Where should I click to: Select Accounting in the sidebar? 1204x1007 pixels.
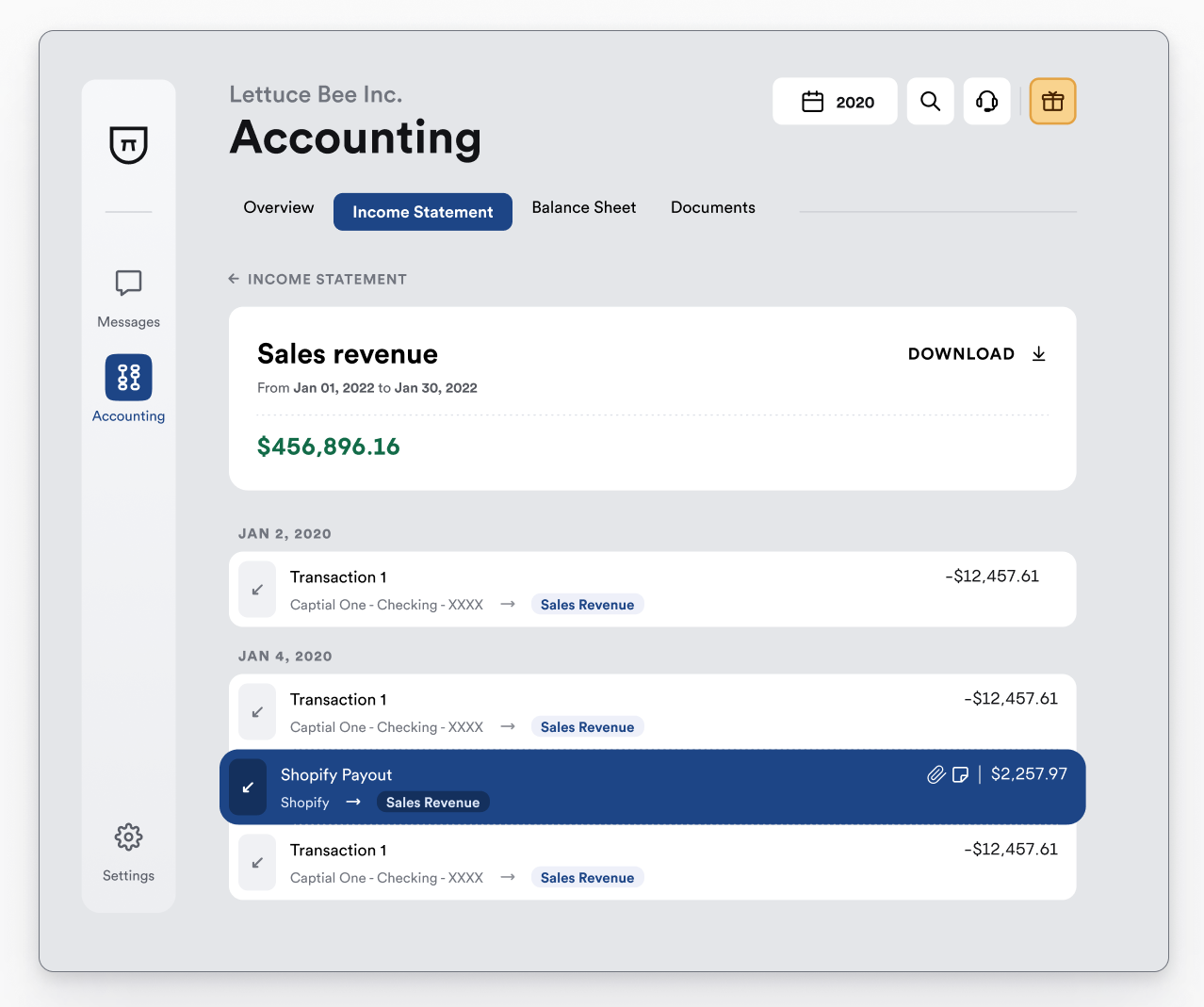point(128,377)
